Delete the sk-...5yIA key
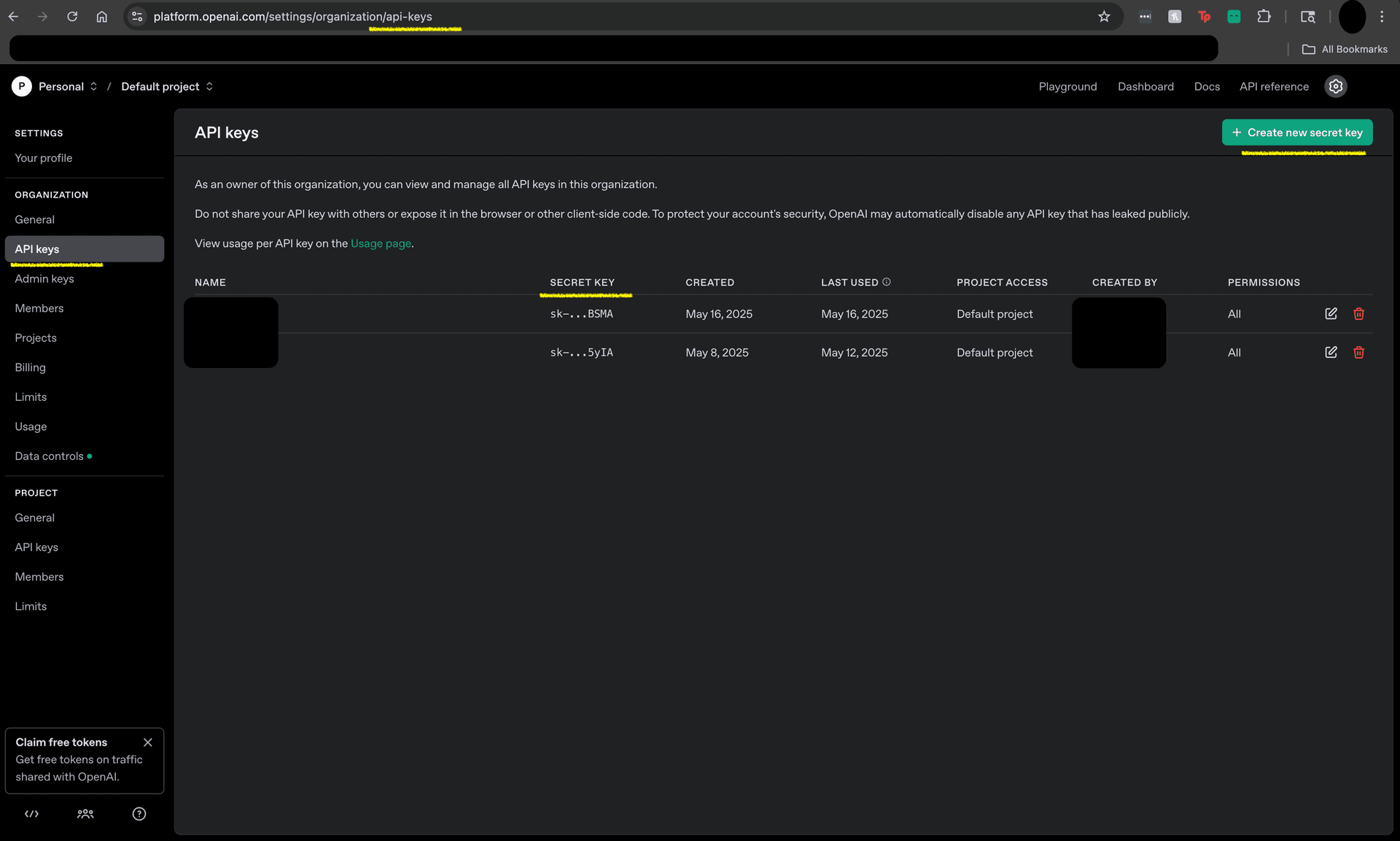Image resolution: width=1400 pixels, height=841 pixels. coord(1358,352)
